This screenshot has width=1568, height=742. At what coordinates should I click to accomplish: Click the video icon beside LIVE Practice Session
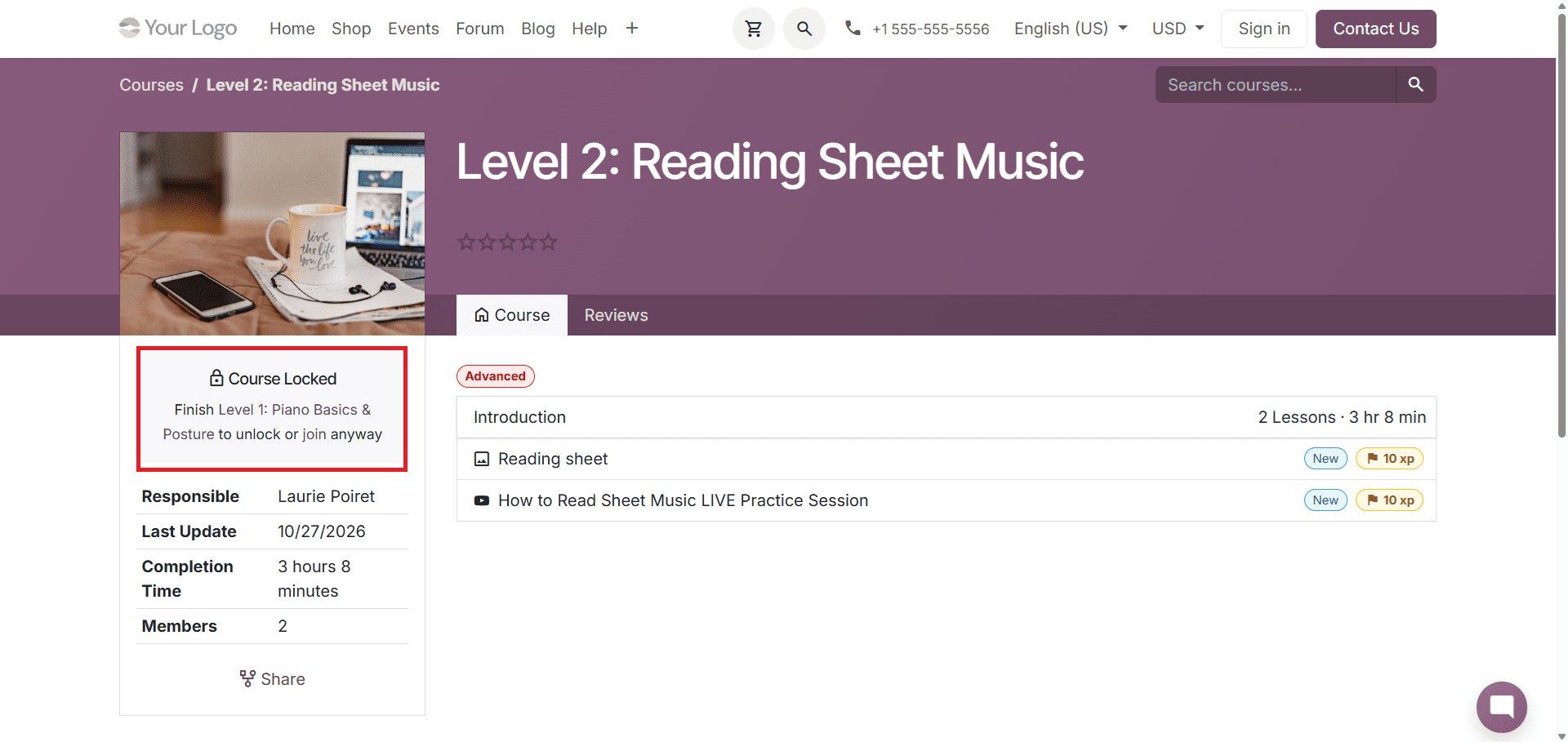[x=482, y=500]
